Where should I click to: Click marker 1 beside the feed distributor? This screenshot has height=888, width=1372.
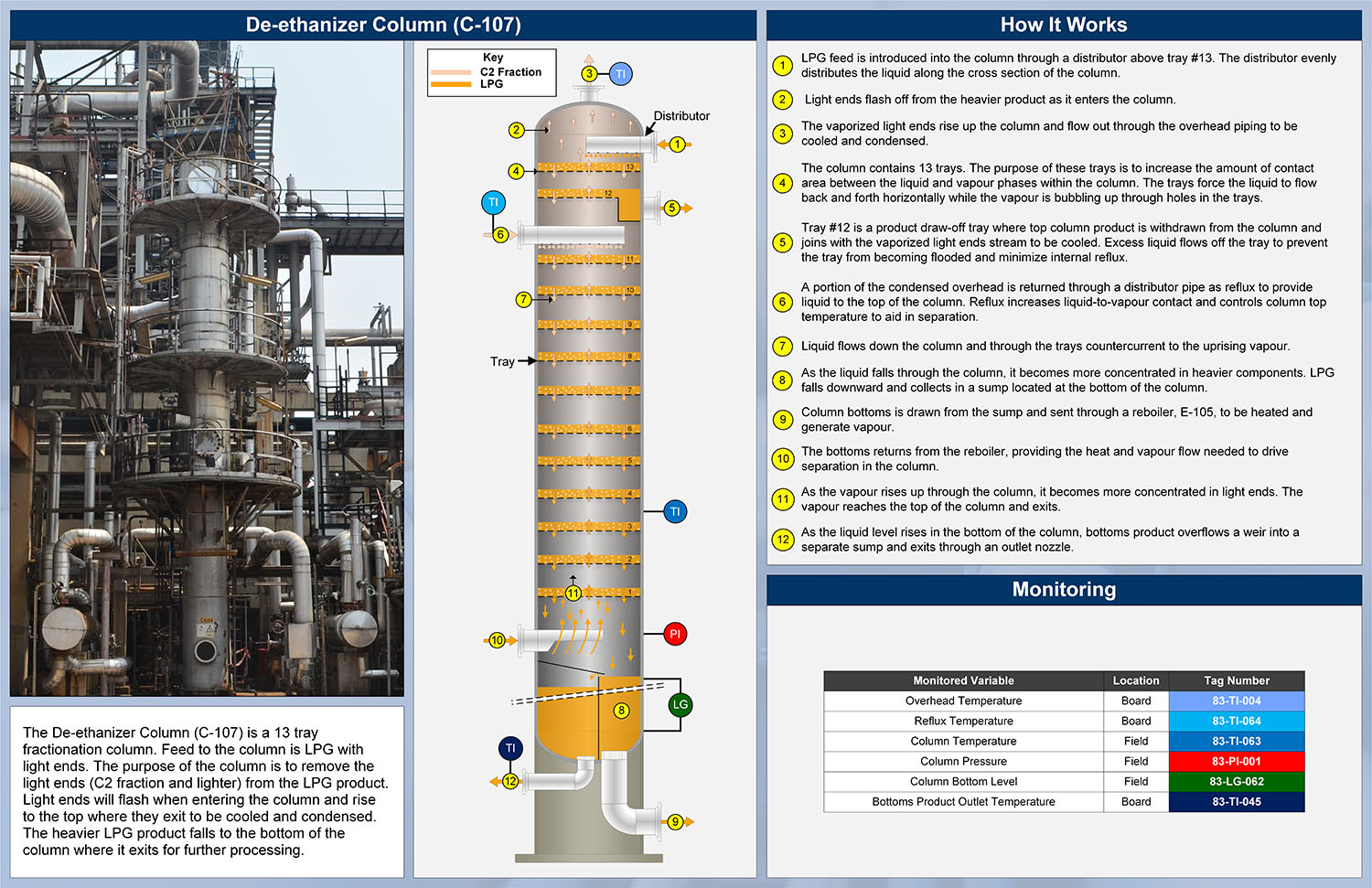tap(677, 144)
